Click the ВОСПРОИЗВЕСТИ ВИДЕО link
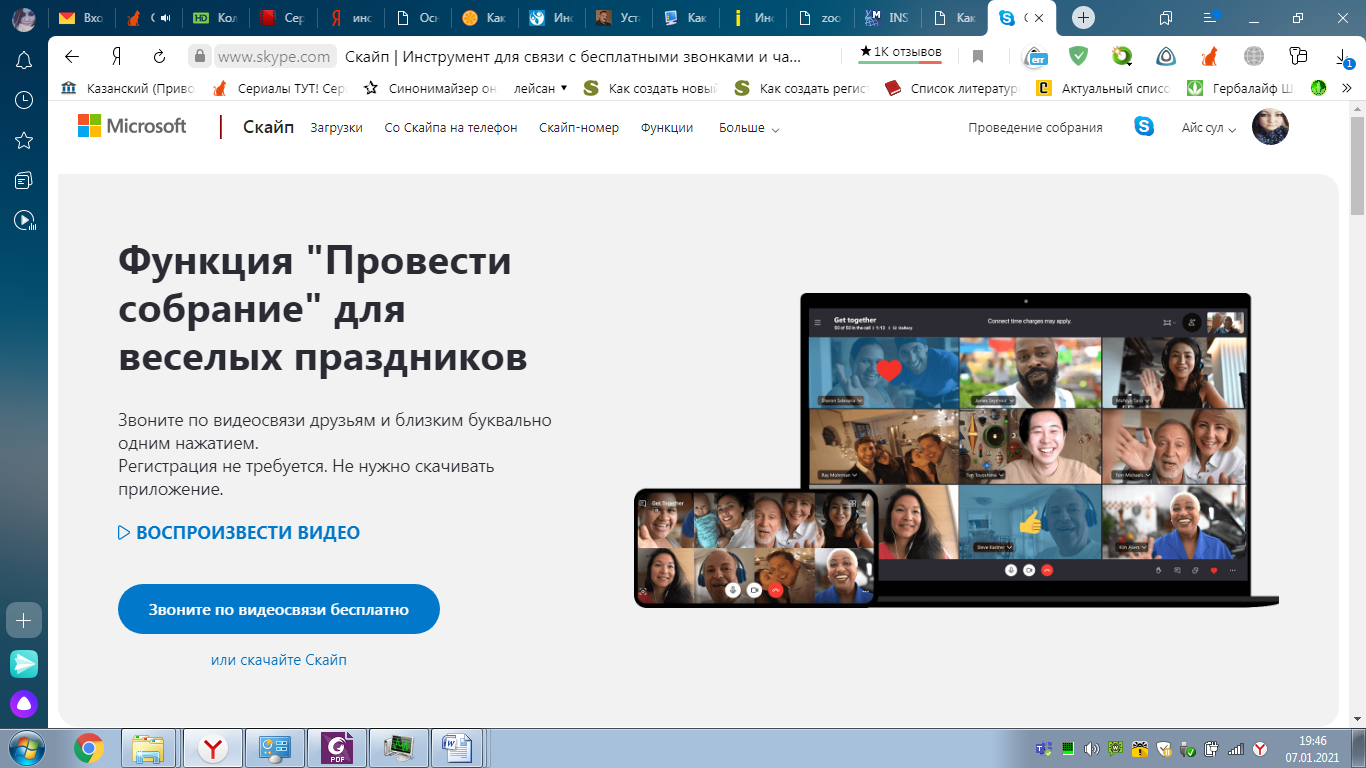 pos(239,533)
